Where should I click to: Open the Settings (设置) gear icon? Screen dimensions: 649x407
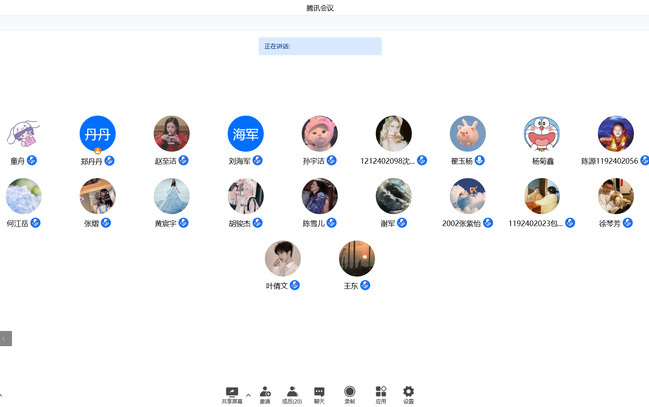point(408,392)
